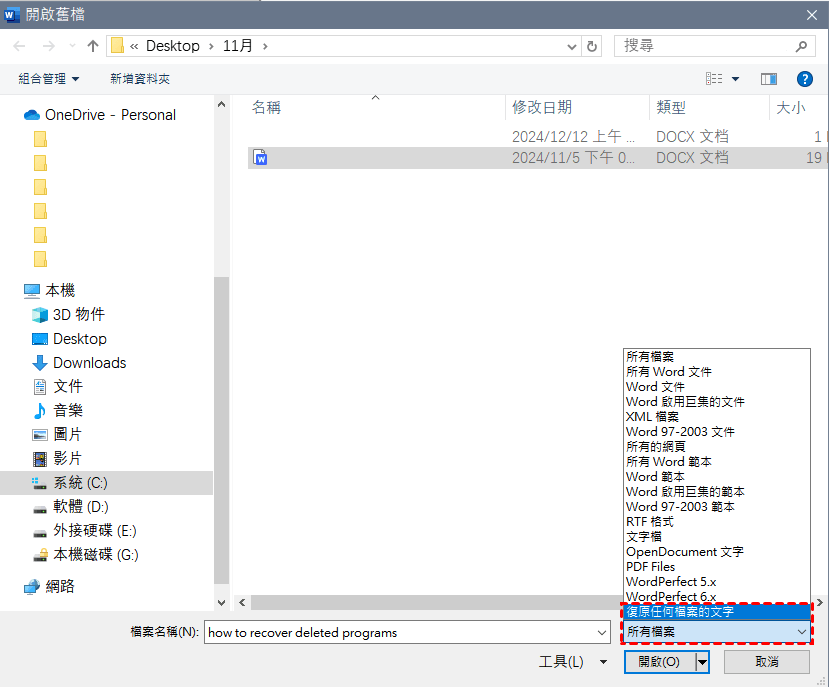Open the view options dropdown arrow
Screen dimensions: 829x687
735,79
